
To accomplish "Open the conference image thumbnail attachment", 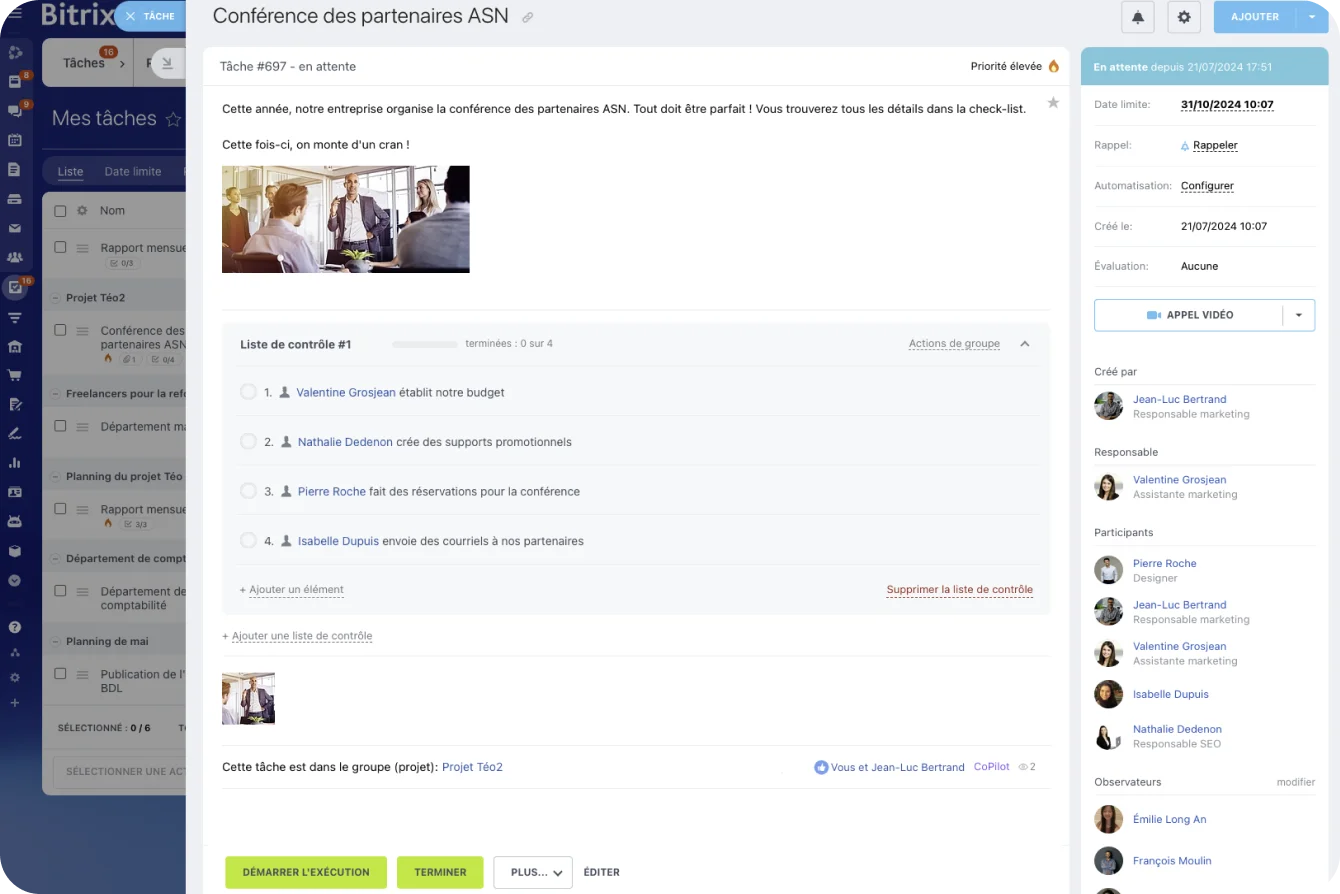I will pos(248,698).
